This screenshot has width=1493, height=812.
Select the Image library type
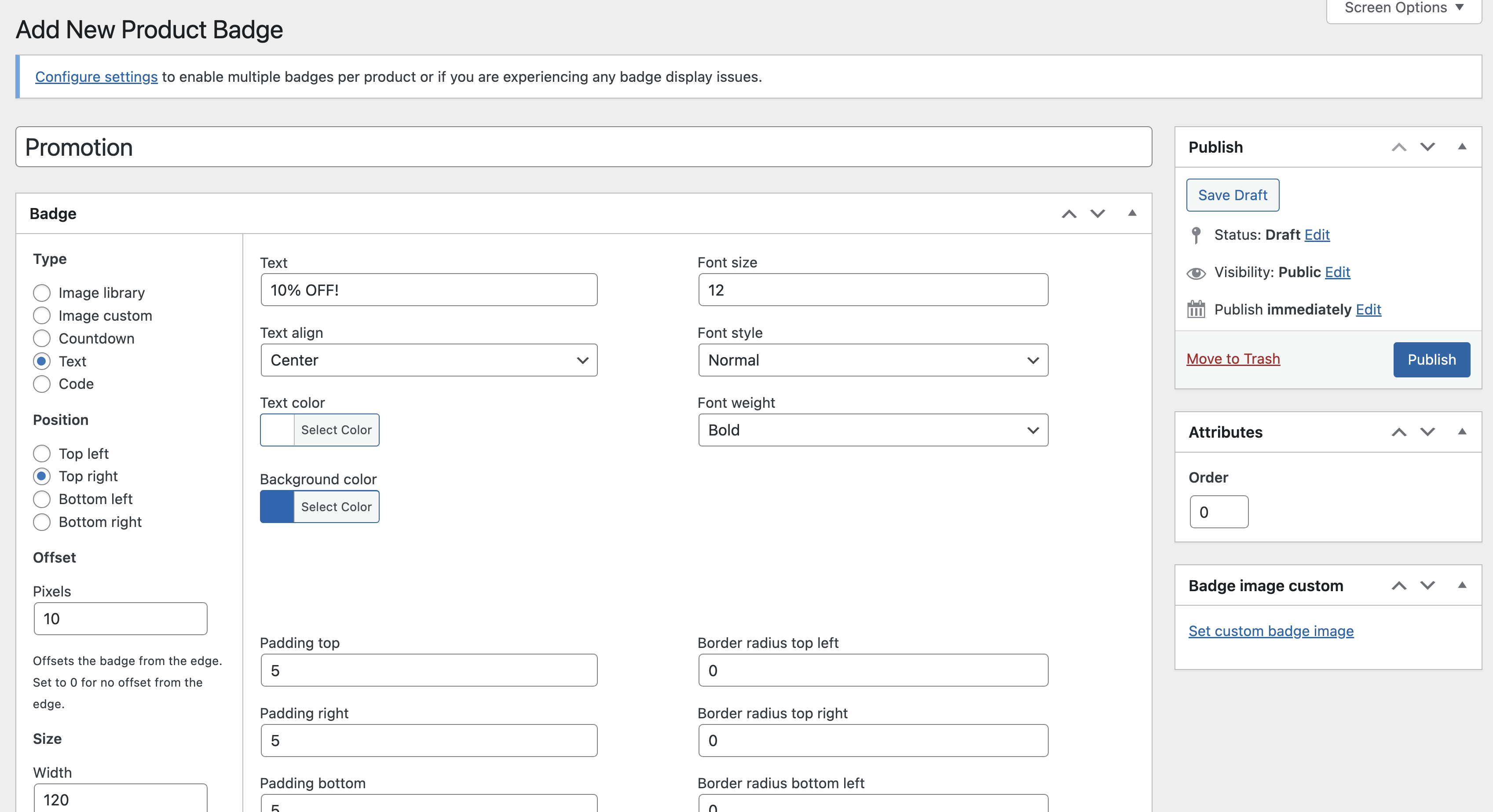(42, 293)
